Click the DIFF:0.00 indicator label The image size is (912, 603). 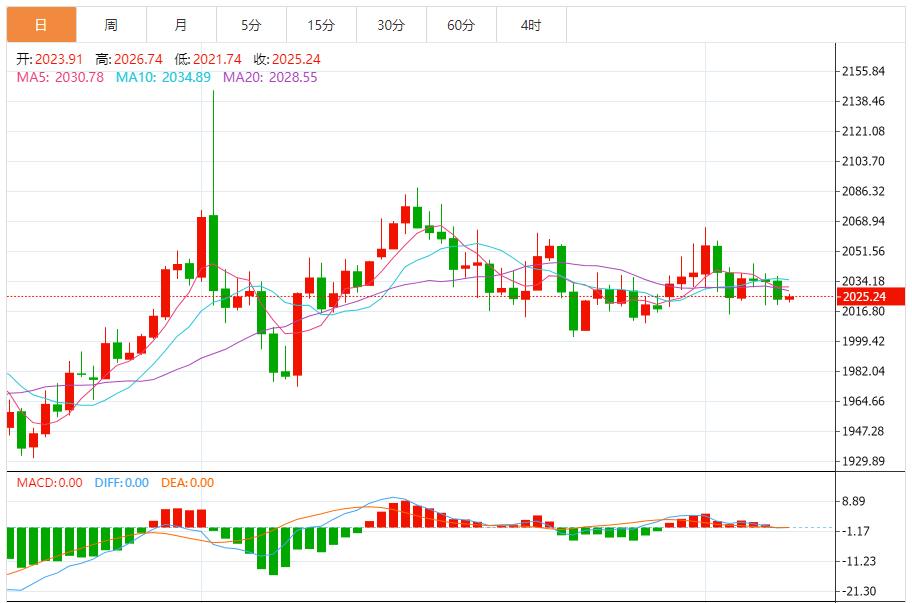point(122,483)
